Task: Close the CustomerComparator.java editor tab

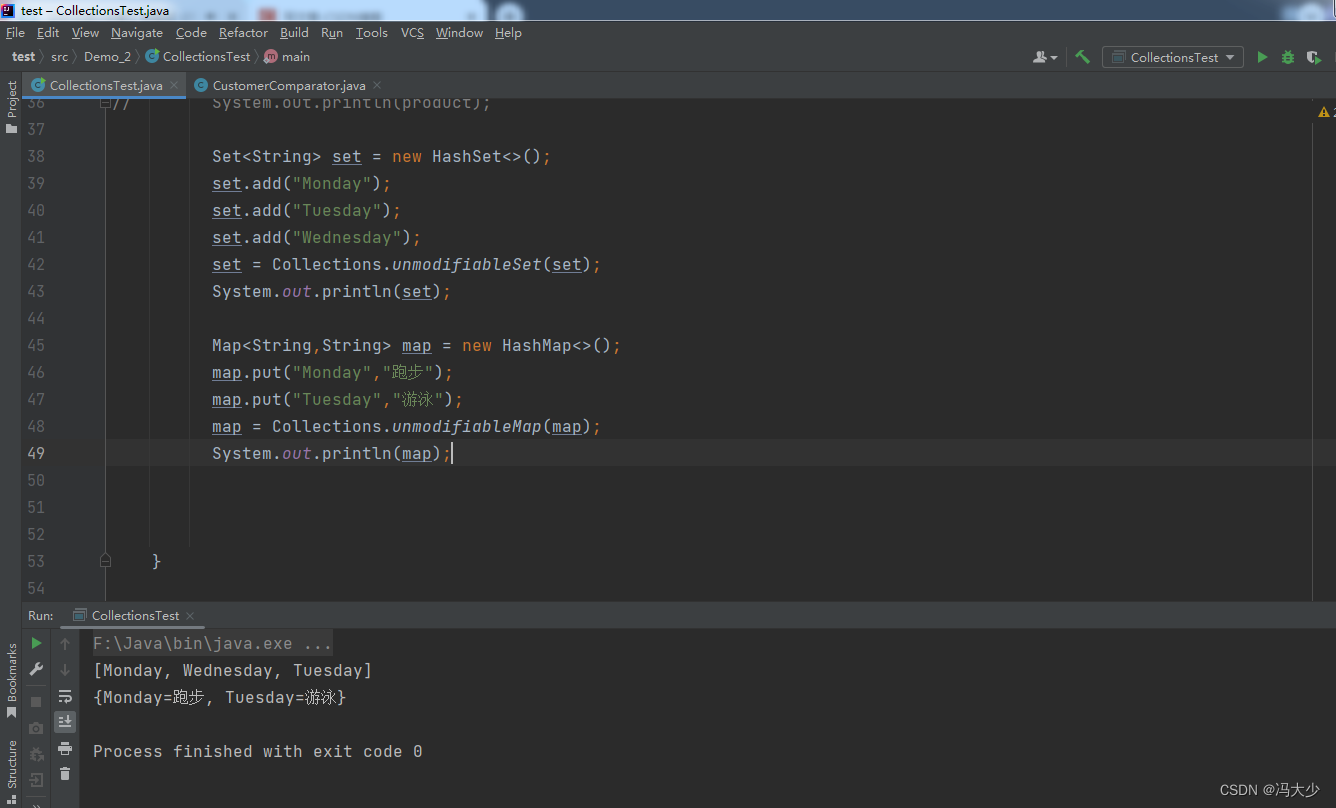Action: [377, 86]
